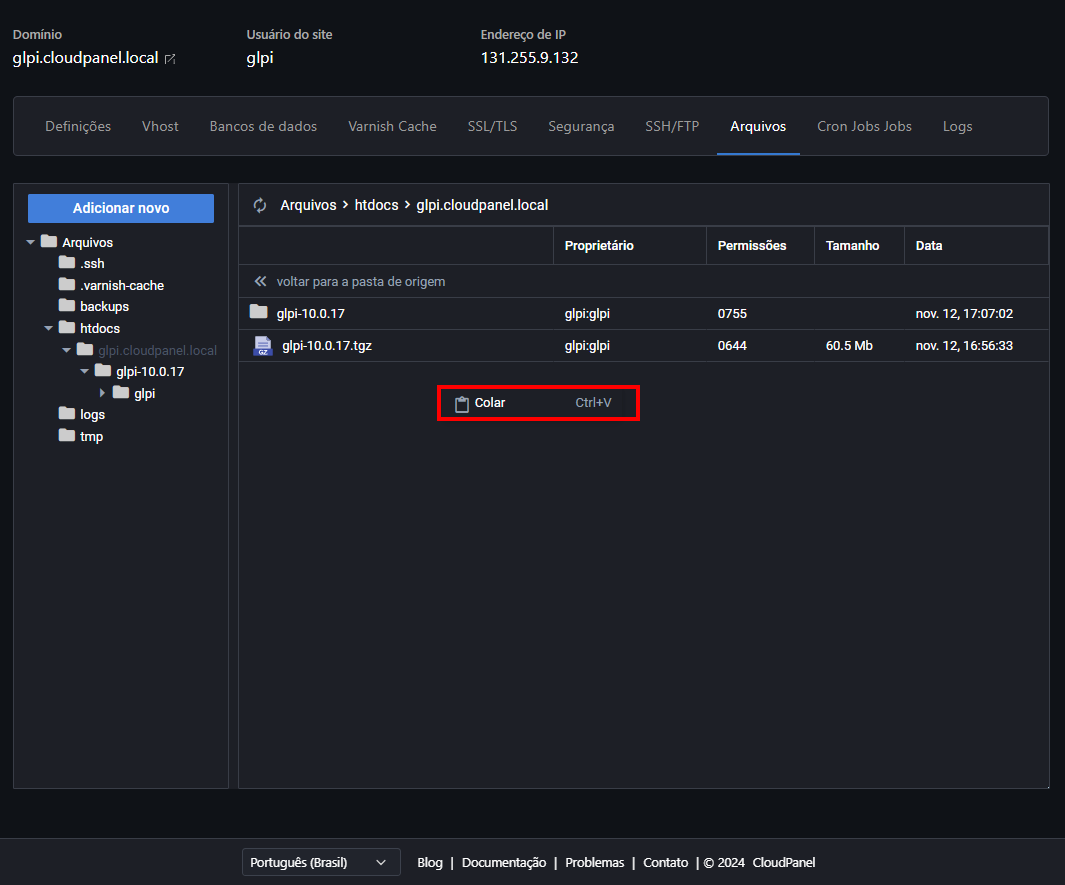Viewport: 1065px width, 885px height.
Task: Choose Colar from the context menu
Action: coord(490,403)
